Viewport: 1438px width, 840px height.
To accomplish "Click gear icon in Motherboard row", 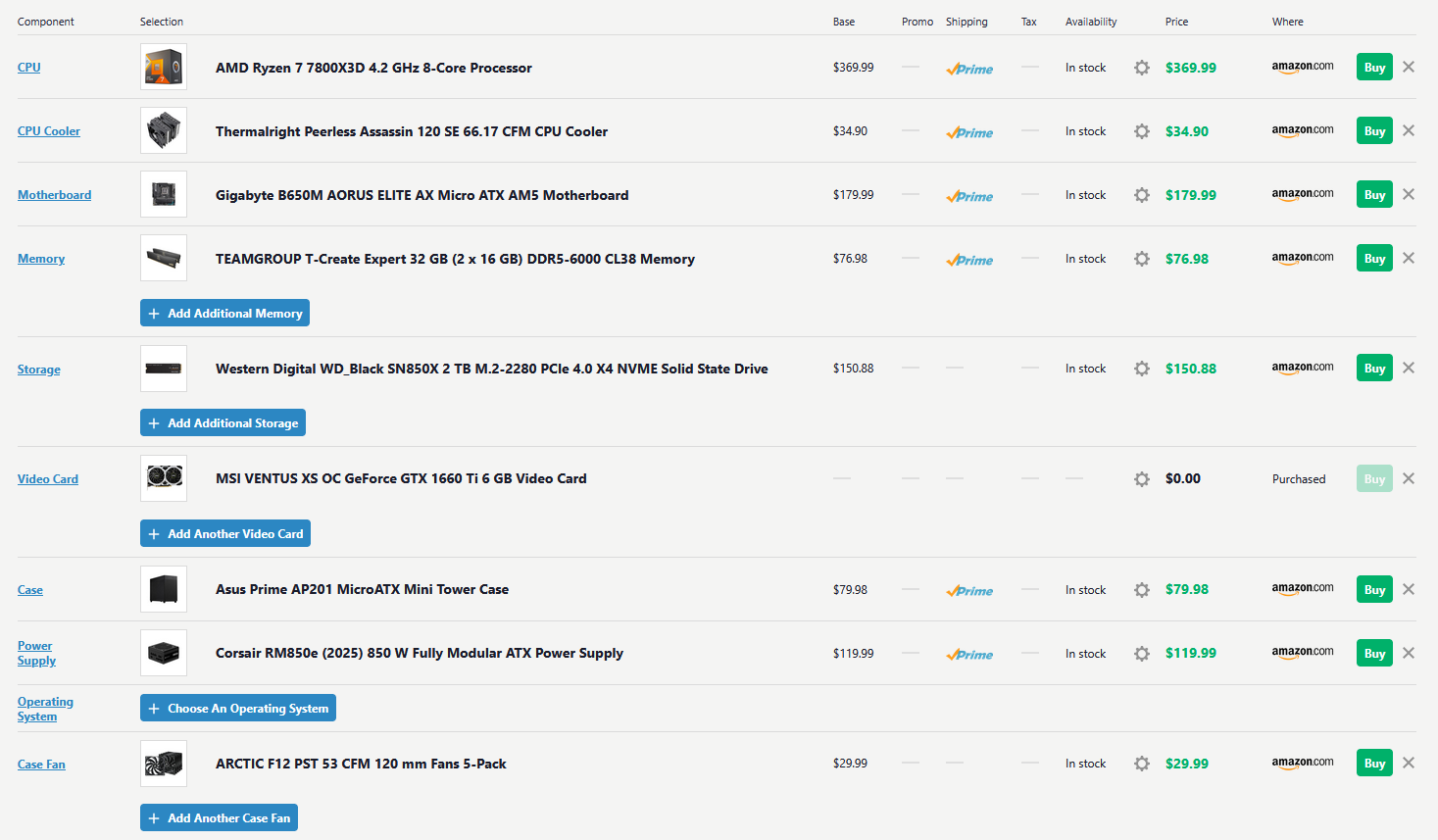I will [1141, 195].
